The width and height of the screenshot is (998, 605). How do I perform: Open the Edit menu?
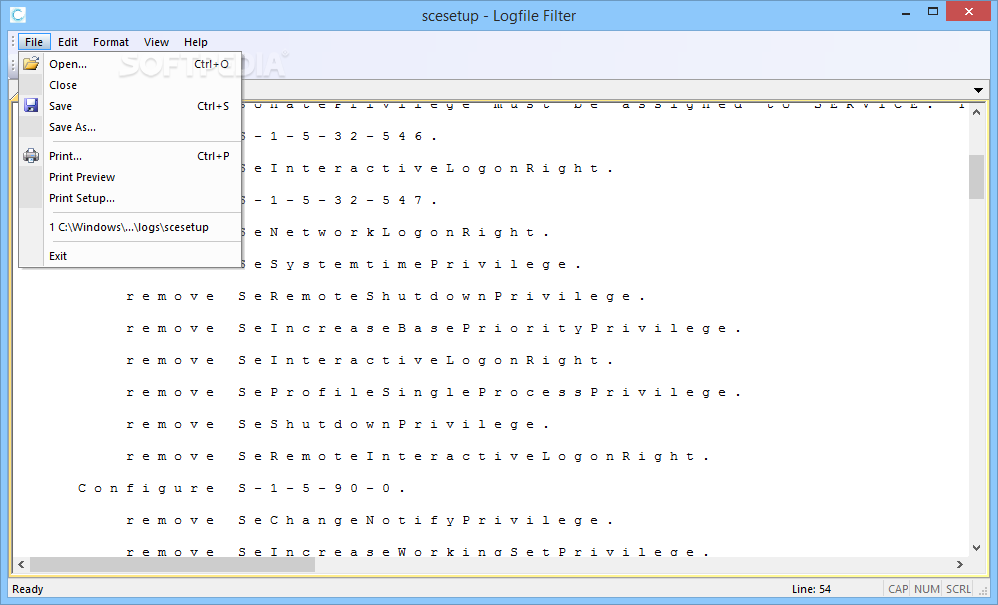[67, 42]
